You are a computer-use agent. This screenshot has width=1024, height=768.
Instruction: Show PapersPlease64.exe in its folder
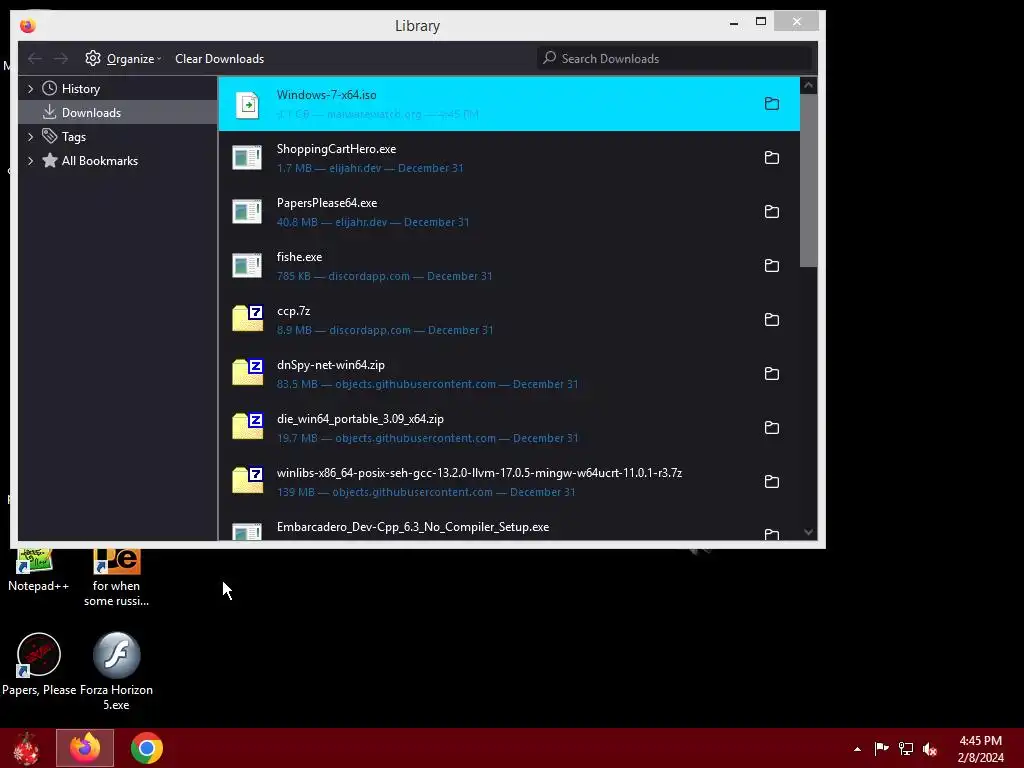coord(771,212)
